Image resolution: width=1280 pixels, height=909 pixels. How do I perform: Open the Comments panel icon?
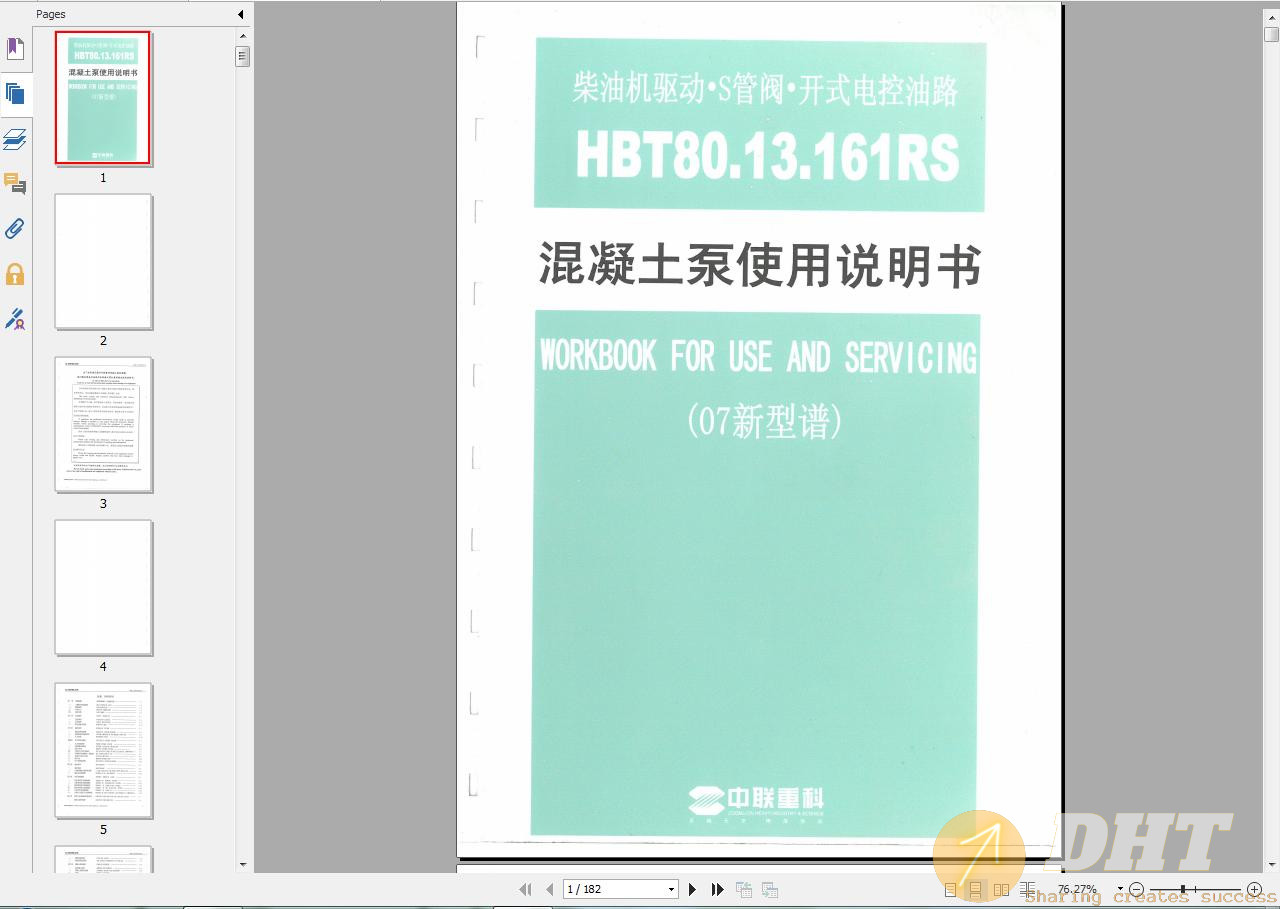coord(15,184)
